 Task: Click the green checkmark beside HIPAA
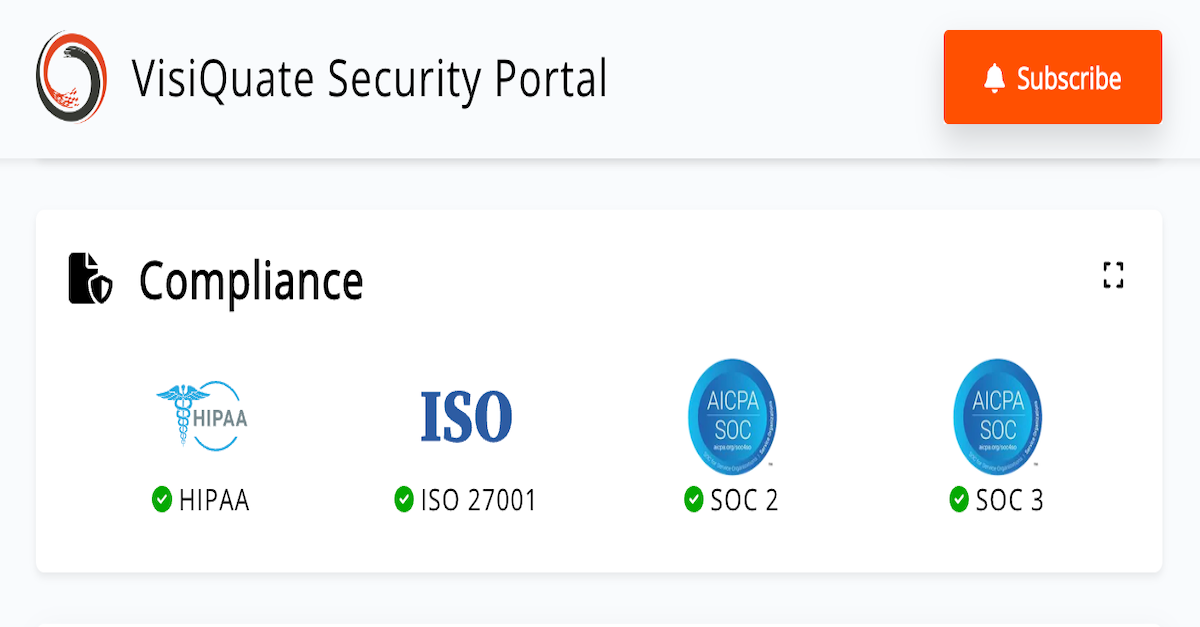[x=163, y=498]
